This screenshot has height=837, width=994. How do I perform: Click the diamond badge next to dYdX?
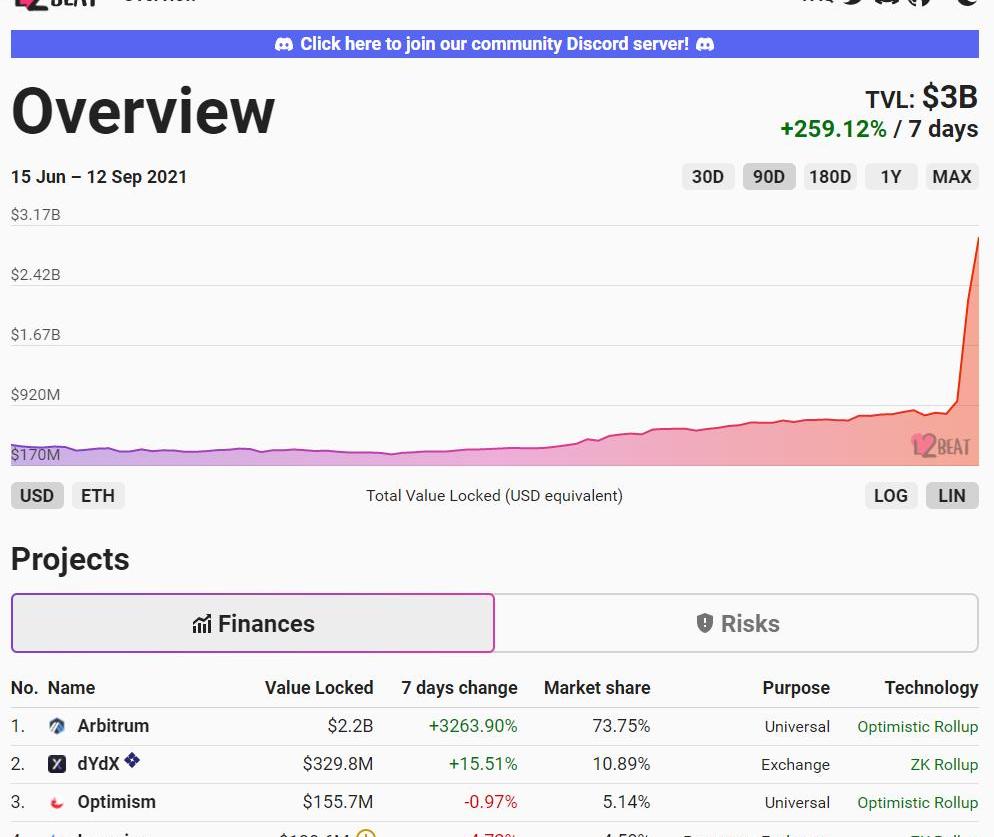[132, 760]
